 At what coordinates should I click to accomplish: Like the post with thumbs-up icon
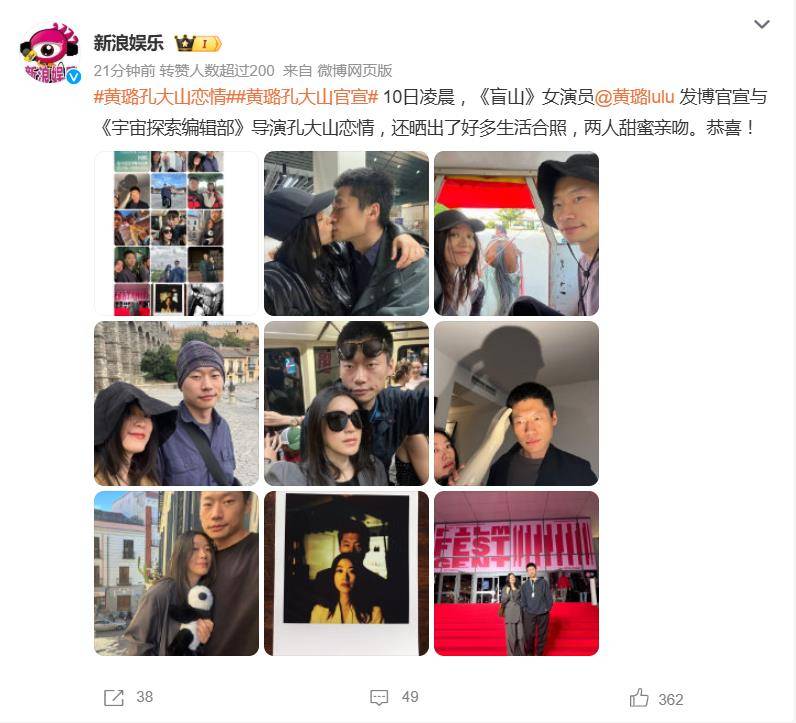tap(639, 698)
